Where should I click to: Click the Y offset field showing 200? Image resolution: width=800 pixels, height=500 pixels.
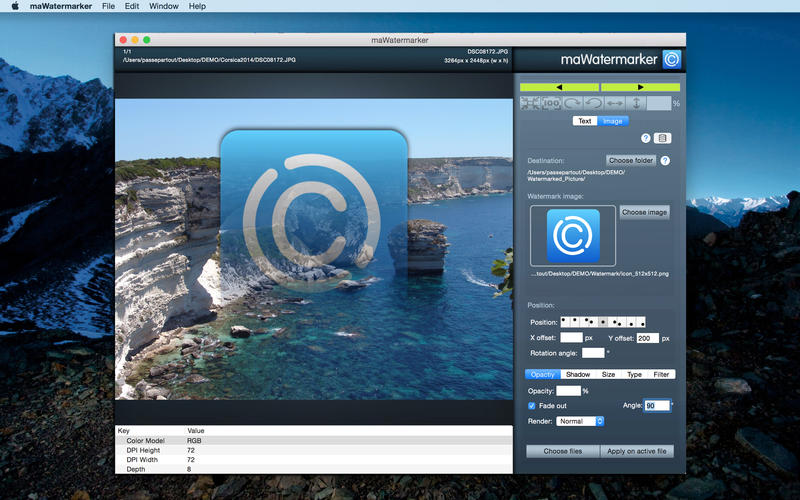pos(648,338)
